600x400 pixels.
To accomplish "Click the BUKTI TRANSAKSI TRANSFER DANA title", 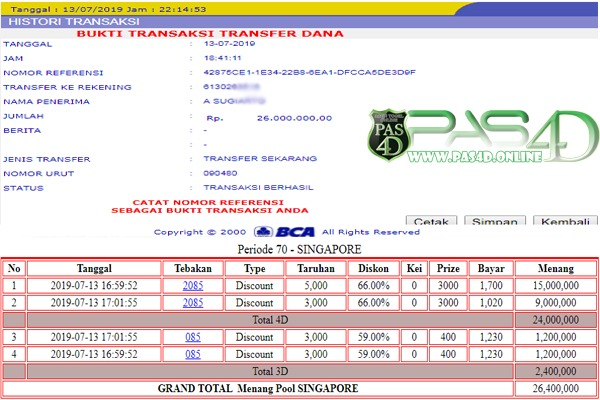I will 210,34.
